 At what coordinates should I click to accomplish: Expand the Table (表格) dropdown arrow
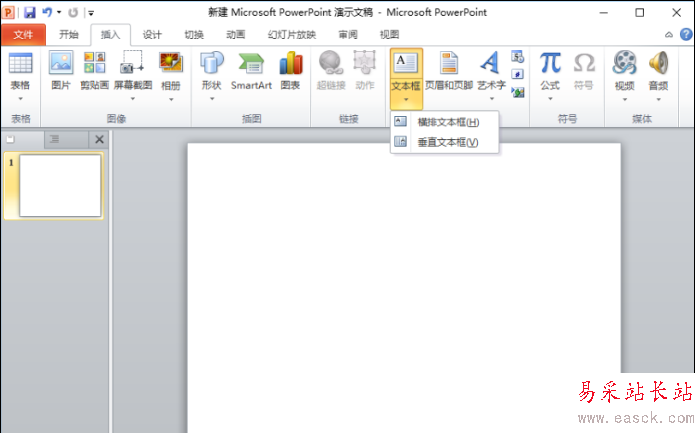click(x=20, y=99)
